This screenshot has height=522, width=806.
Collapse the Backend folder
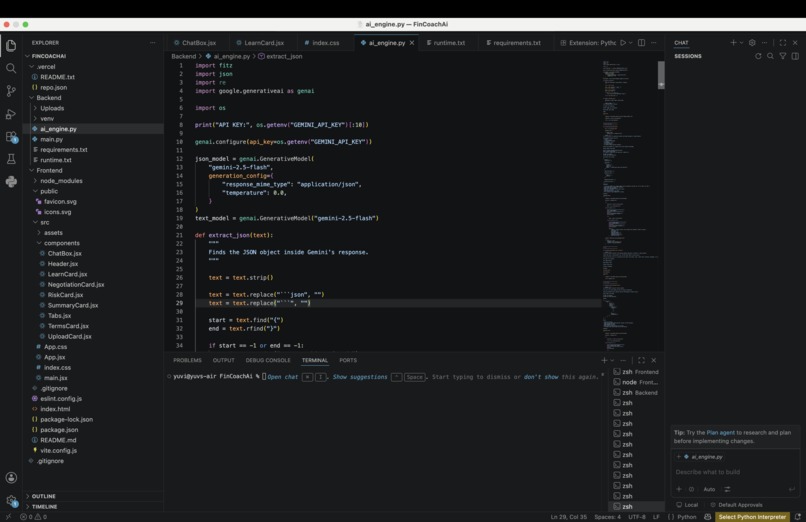coord(48,98)
